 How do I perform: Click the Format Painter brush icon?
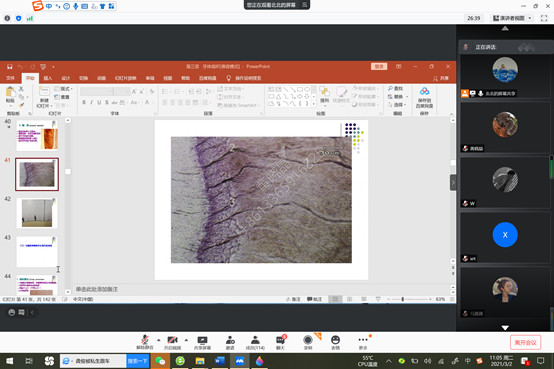pos(21,105)
